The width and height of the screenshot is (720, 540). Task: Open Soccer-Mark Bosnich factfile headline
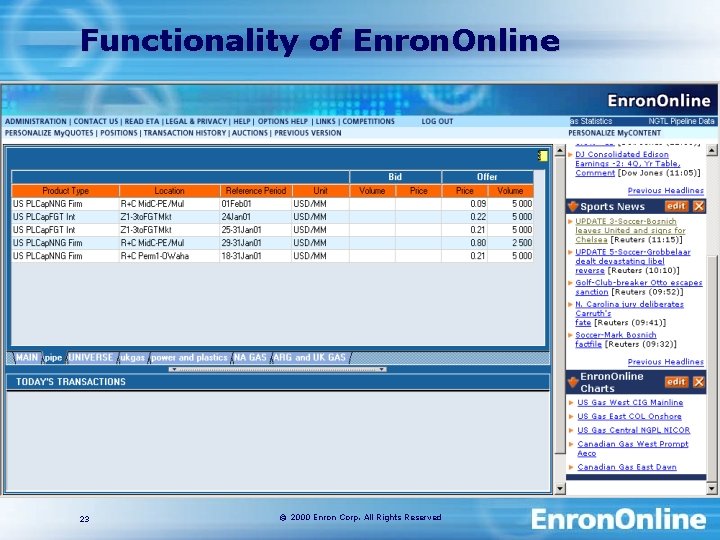coord(615,339)
